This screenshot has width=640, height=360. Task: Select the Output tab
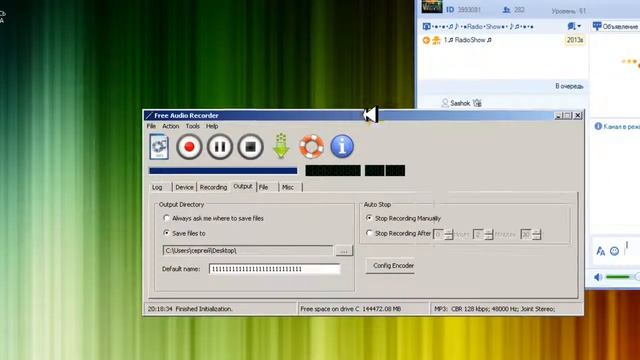click(243, 186)
